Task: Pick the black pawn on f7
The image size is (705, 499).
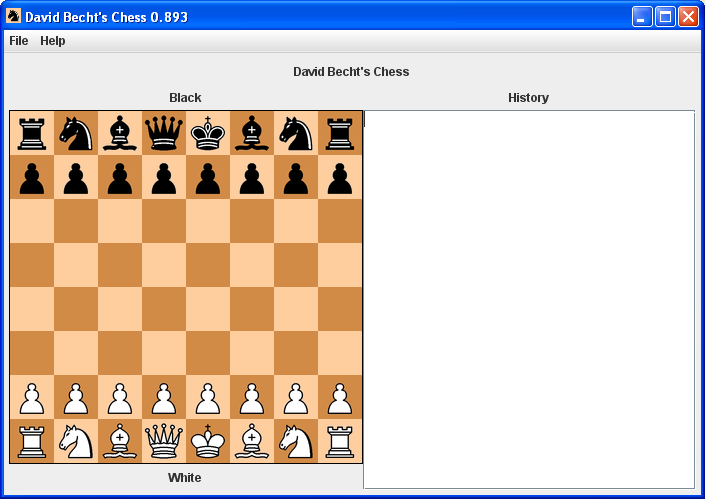Action: tap(252, 178)
